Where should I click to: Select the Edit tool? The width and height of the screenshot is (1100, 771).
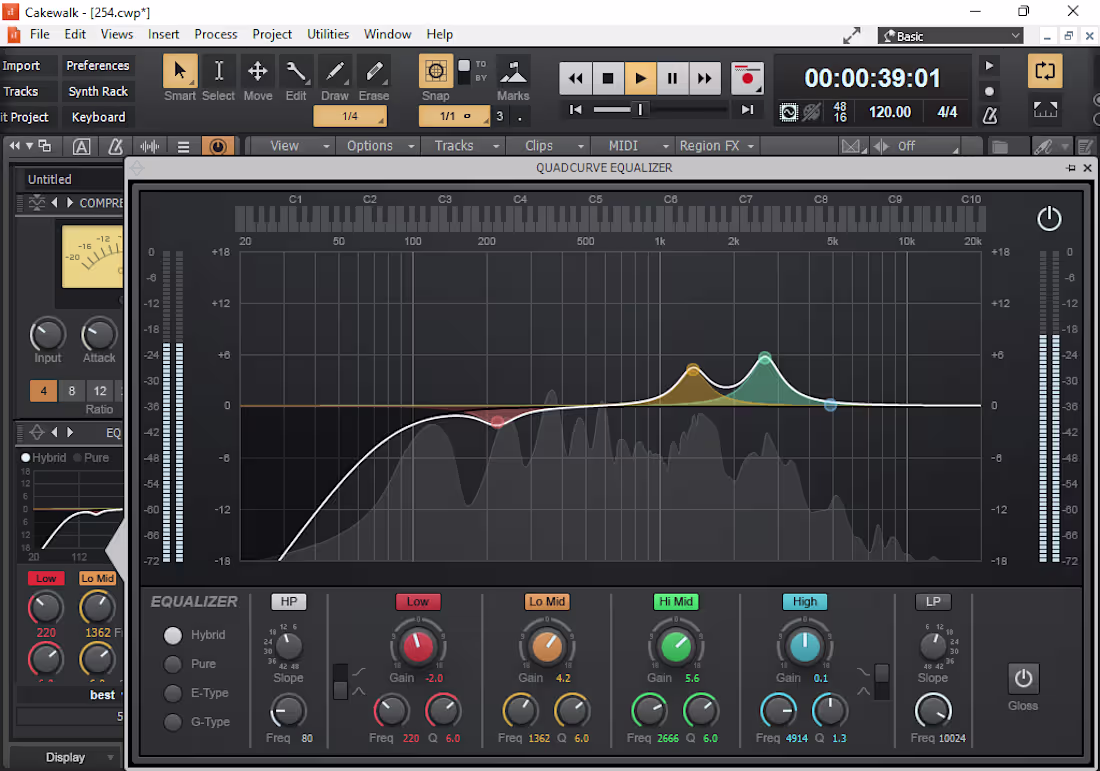click(x=296, y=72)
